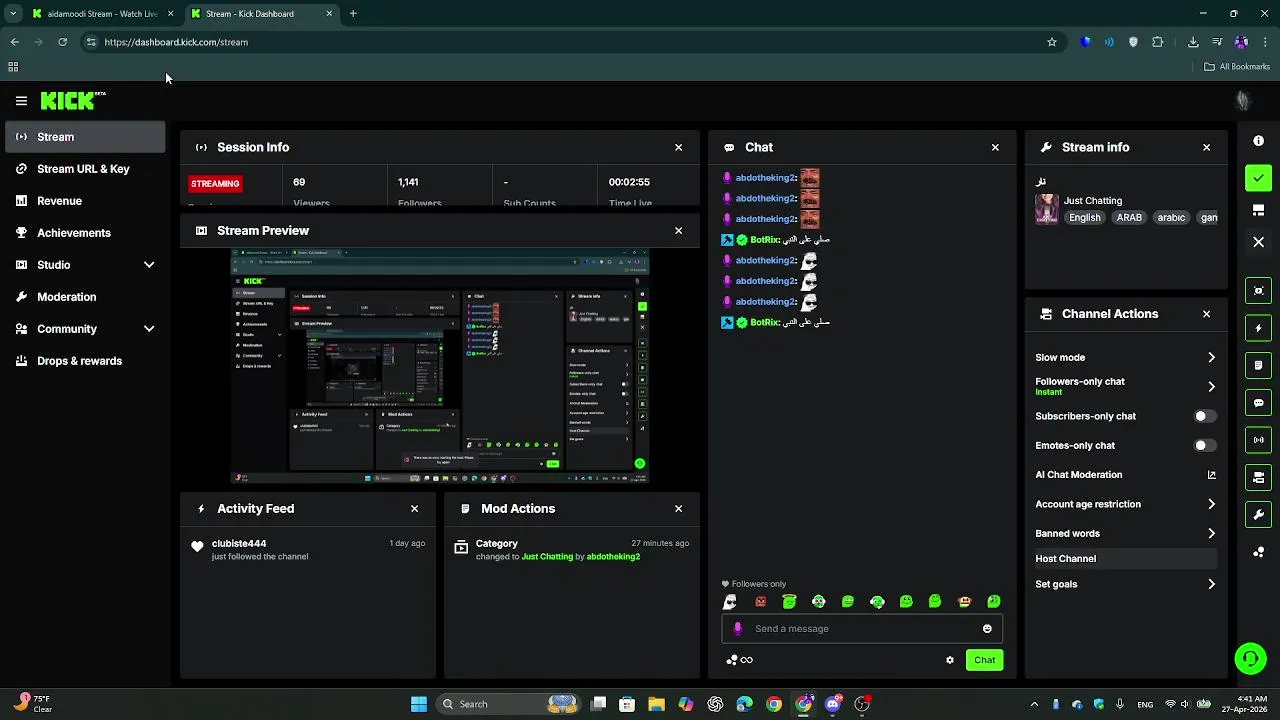Toggle Activity Feed lightning sidebar button

tap(1258, 328)
